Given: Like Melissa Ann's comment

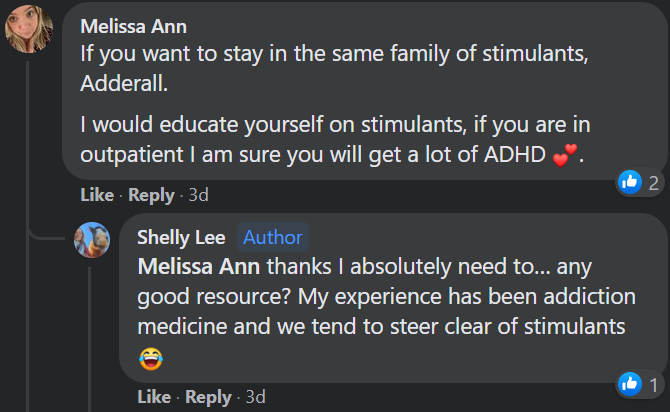Looking at the screenshot, I should tap(97, 195).
